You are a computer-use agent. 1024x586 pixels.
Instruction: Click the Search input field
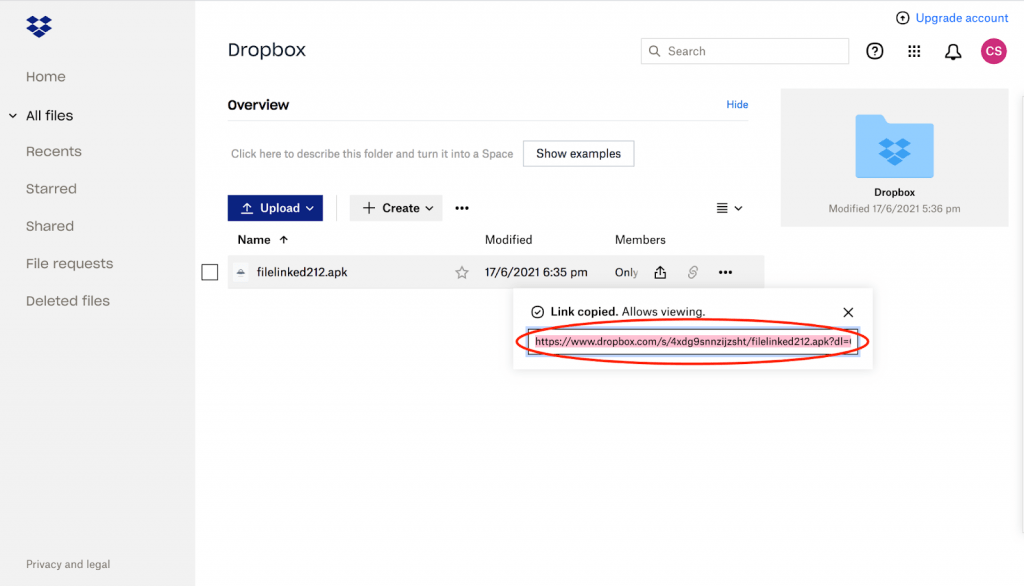tap(744, 51)
